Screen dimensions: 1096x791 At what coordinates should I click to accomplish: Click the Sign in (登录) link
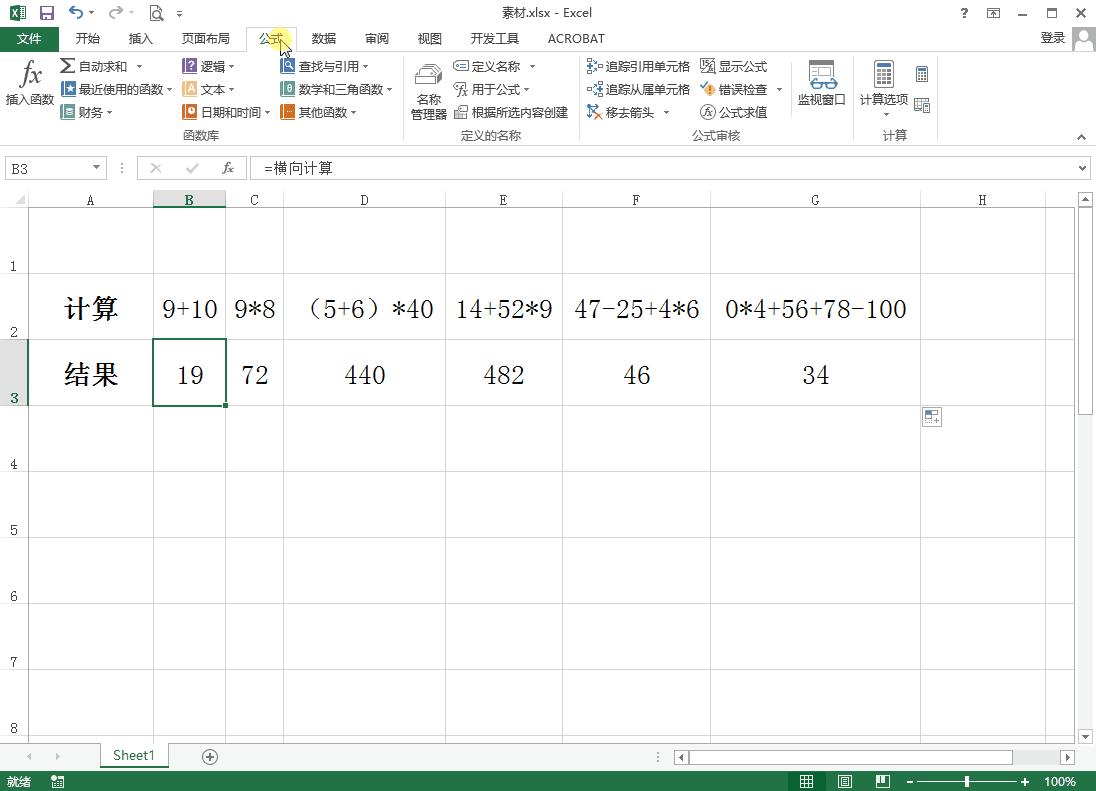1053,38
